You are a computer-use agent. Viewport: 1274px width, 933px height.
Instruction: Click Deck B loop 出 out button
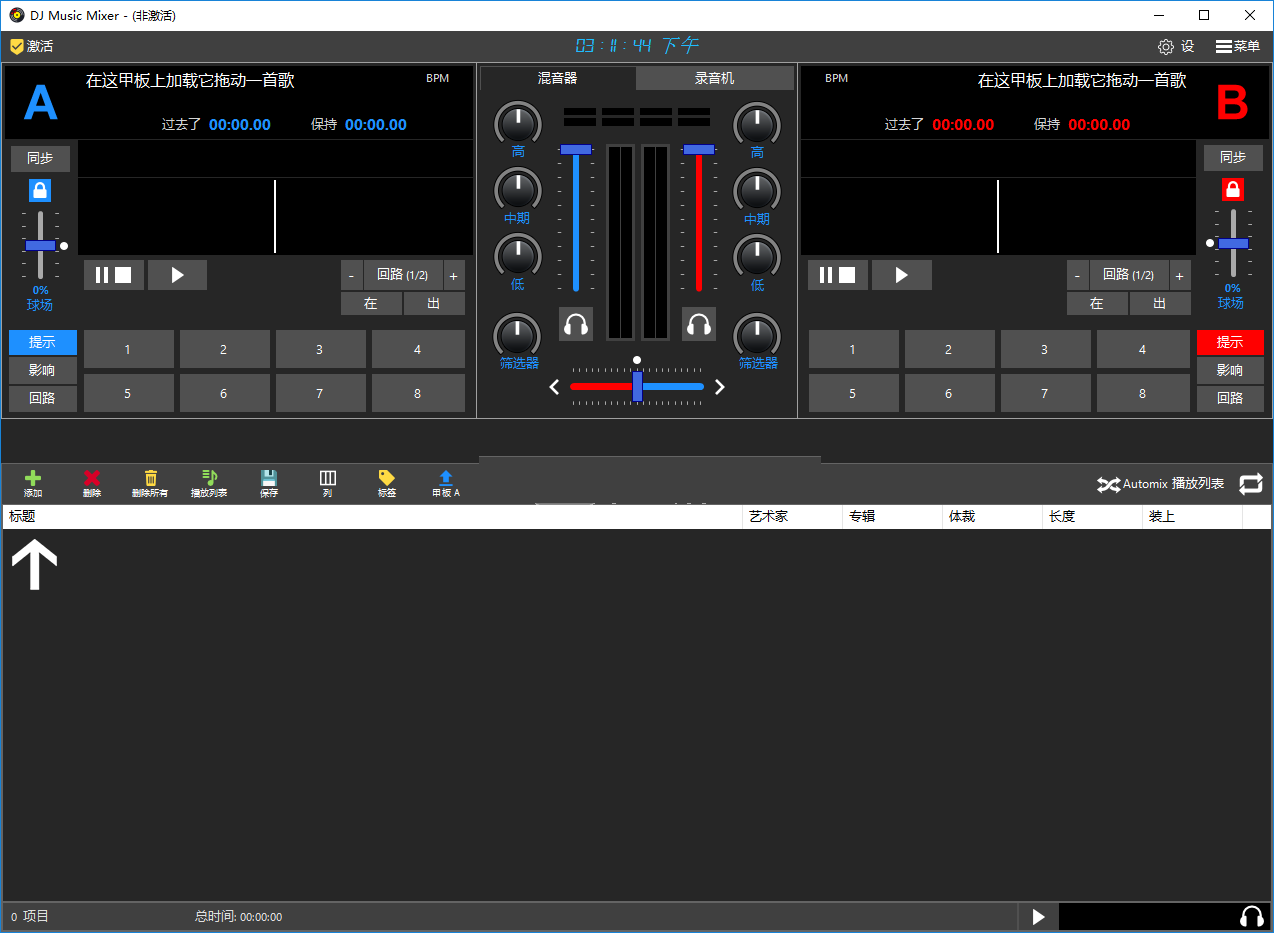[1160, 304]
